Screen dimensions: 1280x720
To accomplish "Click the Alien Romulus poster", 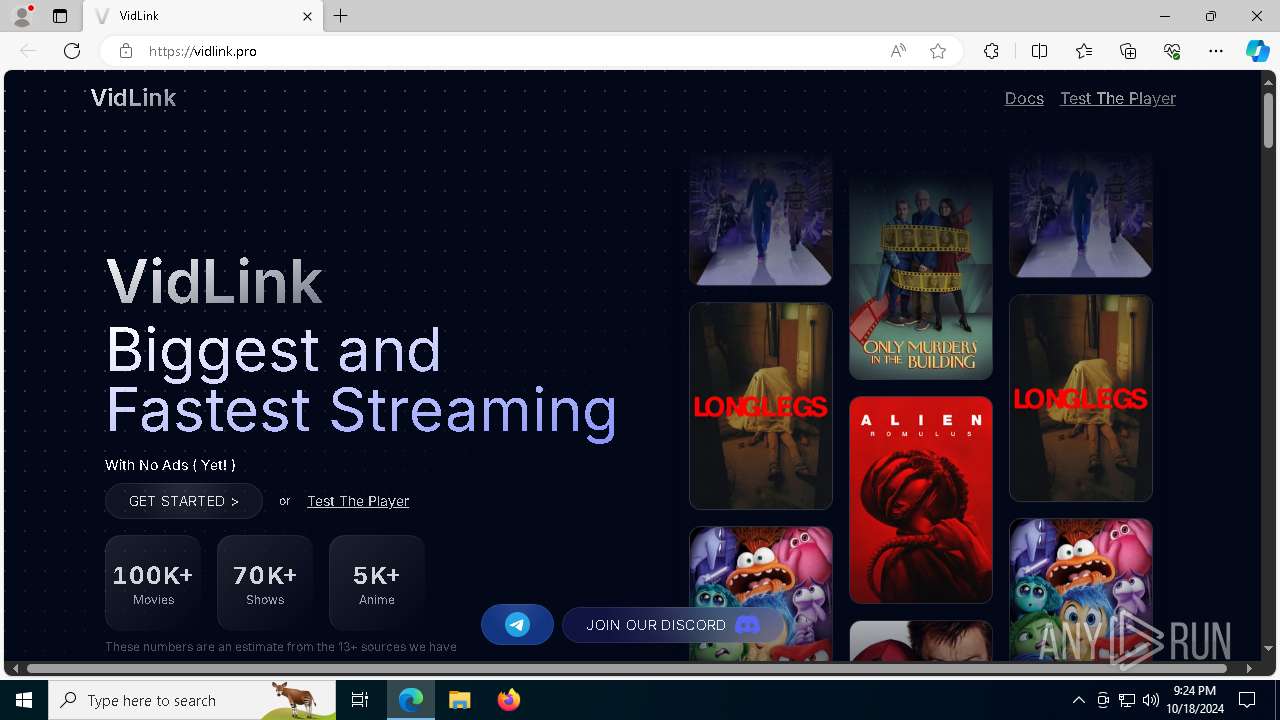I will (921, 500).
